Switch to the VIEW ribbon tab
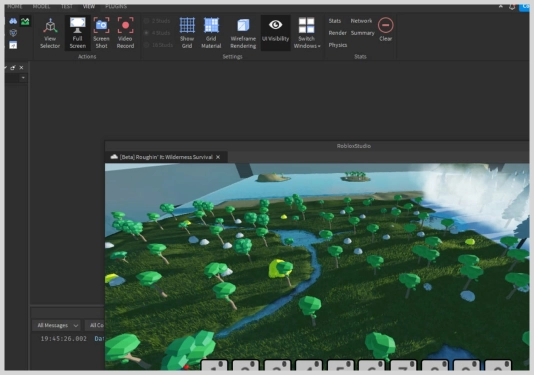 coord(89,6)
